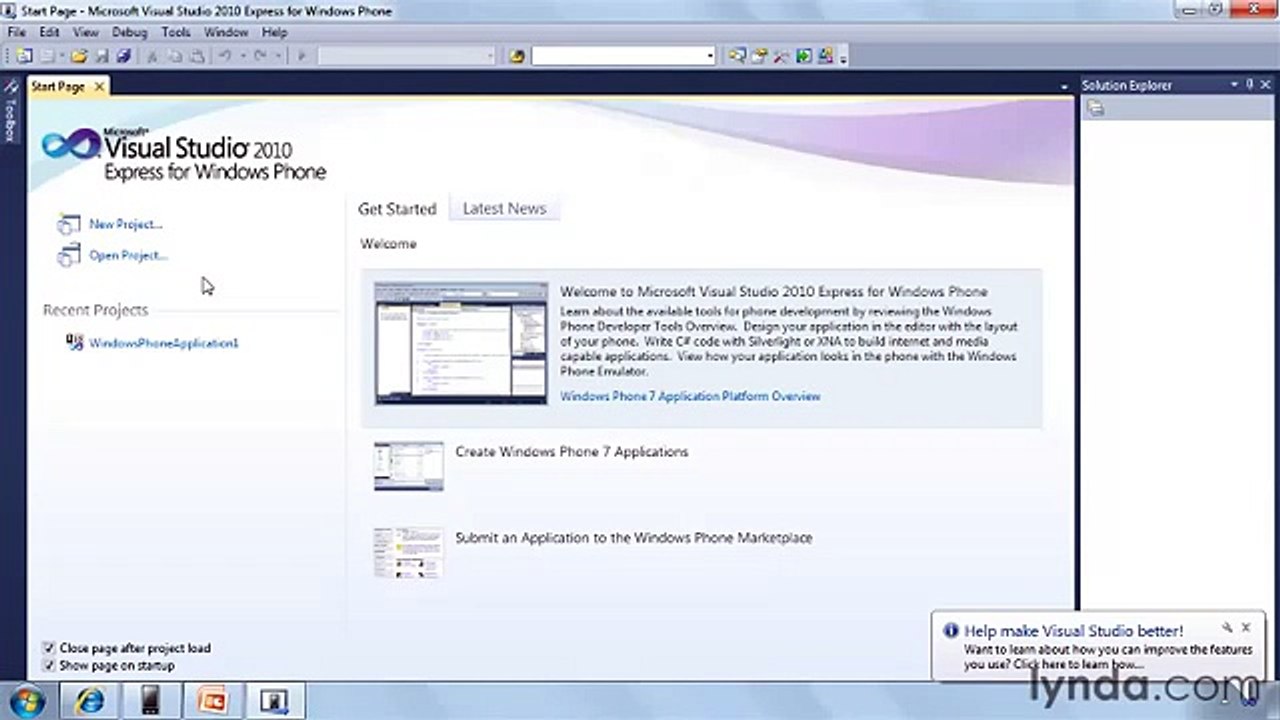Image resolution: width=1280 pixels, height=720 pixels.
Task: Expand the Redo history dropdown arrow
Action: point(278,56)
